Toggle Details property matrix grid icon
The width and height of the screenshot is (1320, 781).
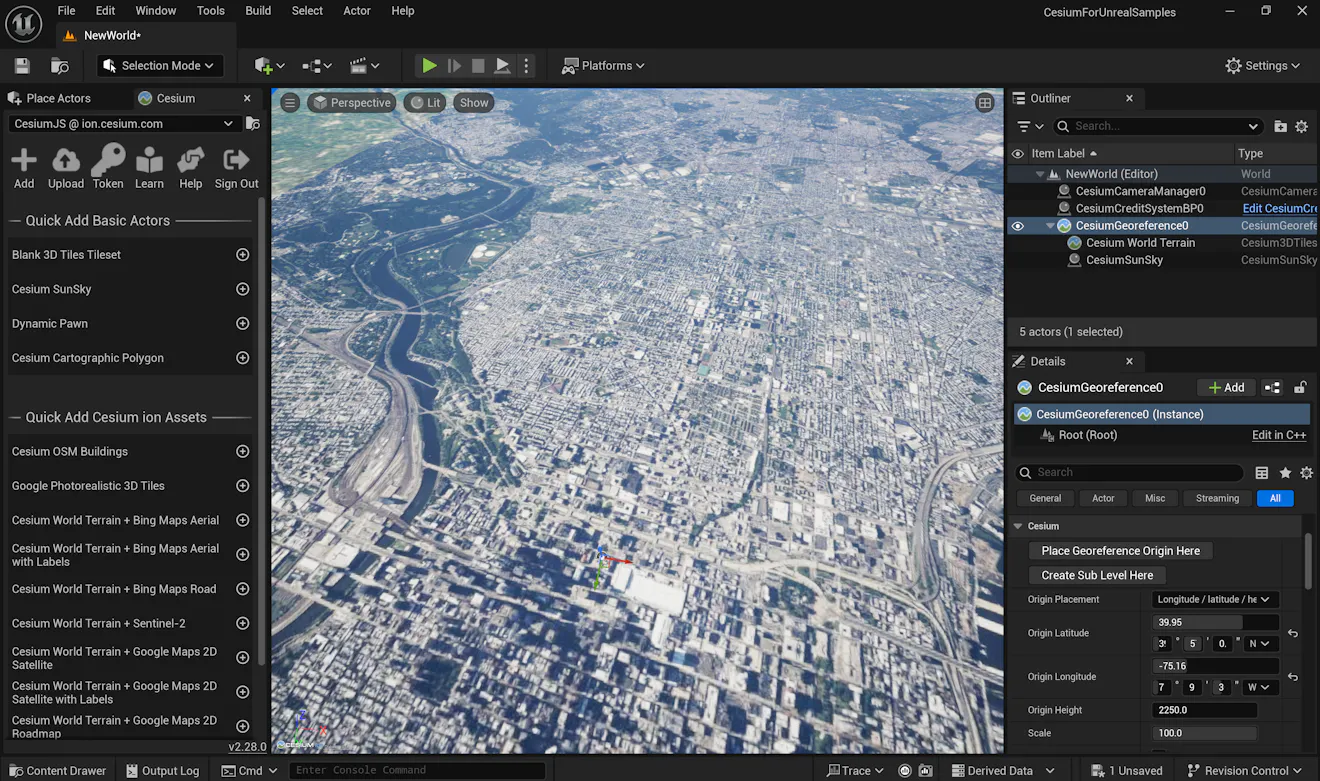1262,473
